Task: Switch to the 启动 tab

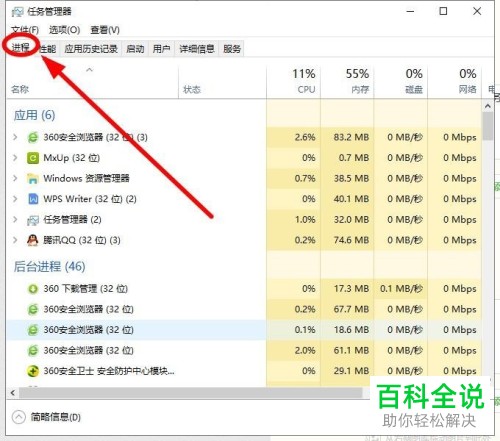Action: (x=135, y=49)
